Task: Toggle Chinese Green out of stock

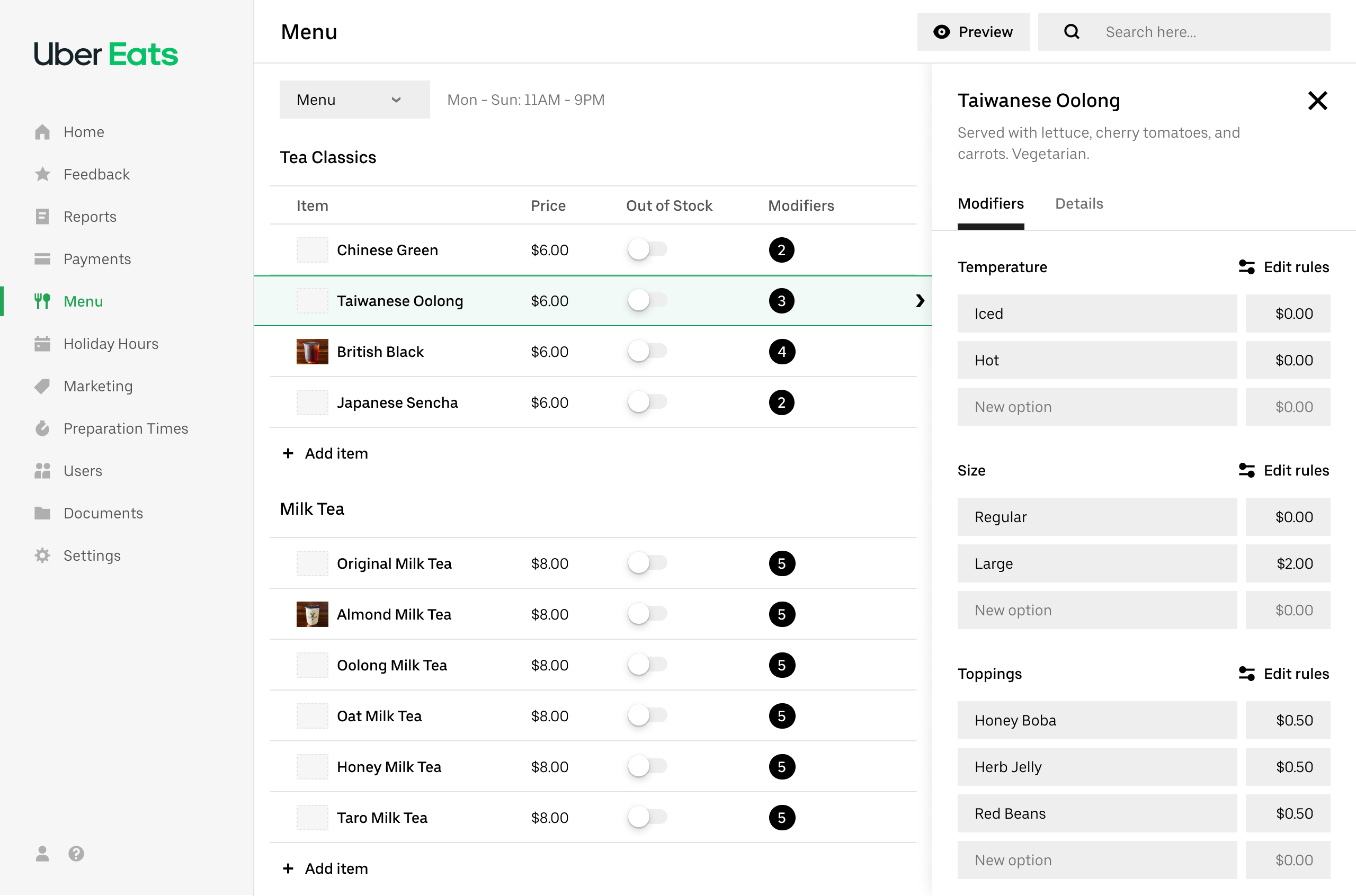Action: tap(646, 250)
